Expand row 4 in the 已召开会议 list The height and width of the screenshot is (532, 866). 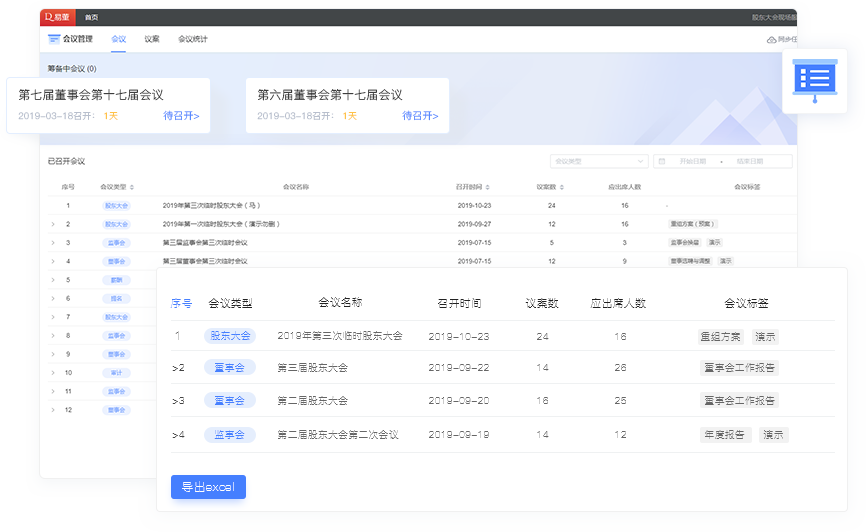[x=53, y=261]
